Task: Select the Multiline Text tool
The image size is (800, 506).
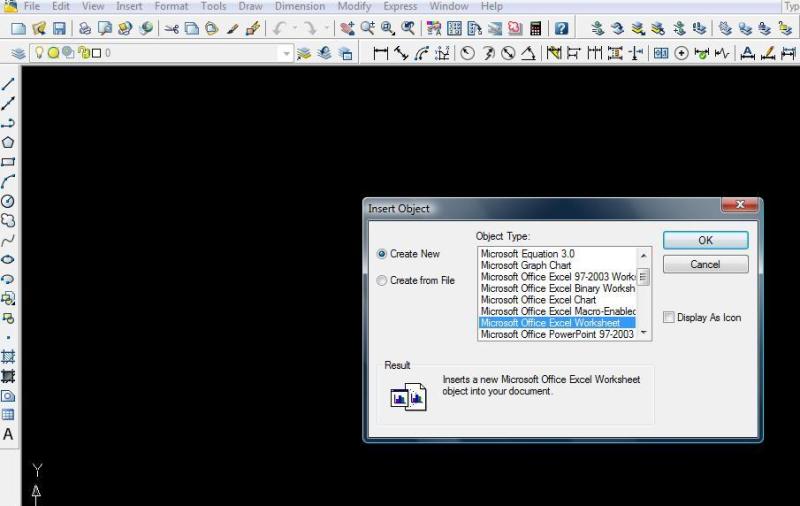Action: pos(8,434)
